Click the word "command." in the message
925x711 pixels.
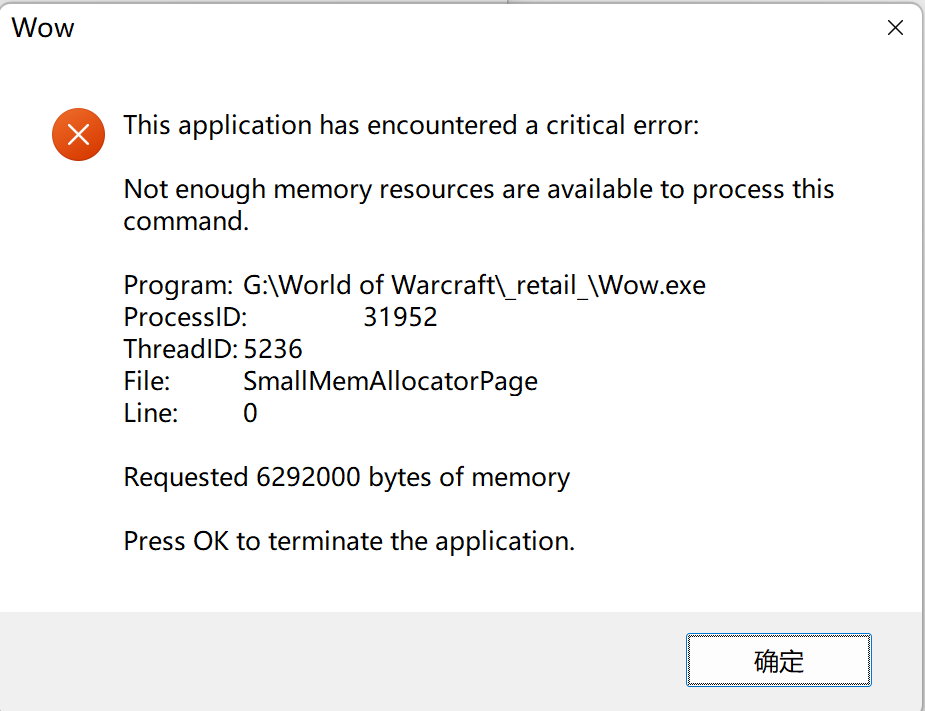pos(186,222)
